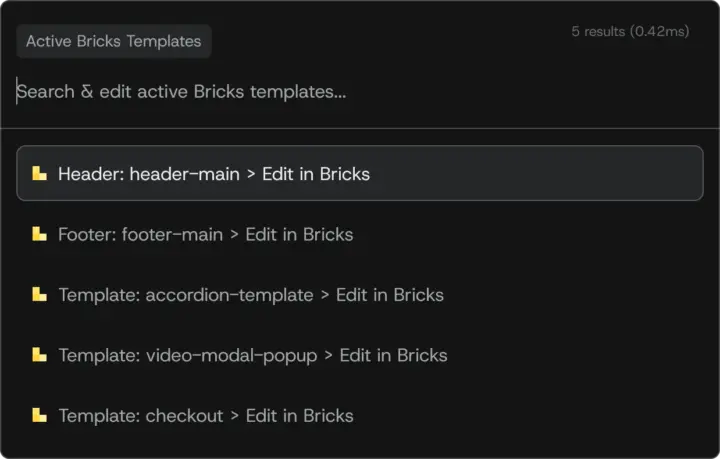Click "Edit in Bricks" on footer-main row

(299, 234)
